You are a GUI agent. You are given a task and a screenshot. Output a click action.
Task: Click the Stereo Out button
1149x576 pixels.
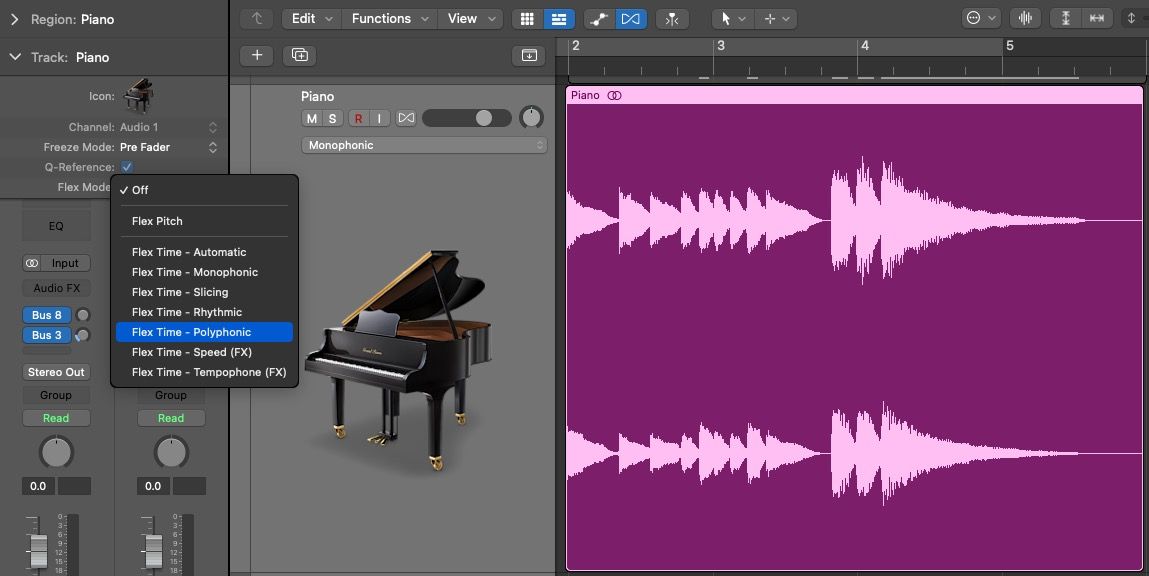tap(56, 371)
